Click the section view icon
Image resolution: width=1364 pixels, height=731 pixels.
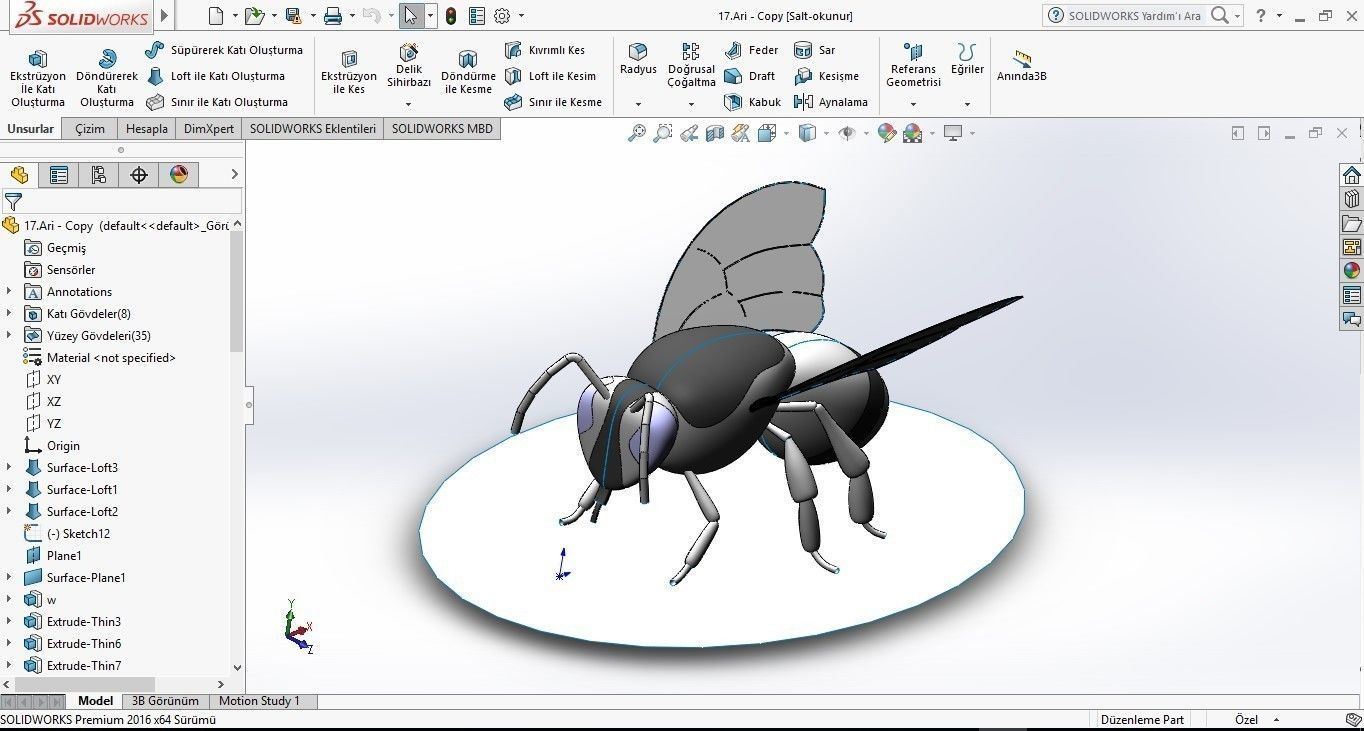click(715, 133)
